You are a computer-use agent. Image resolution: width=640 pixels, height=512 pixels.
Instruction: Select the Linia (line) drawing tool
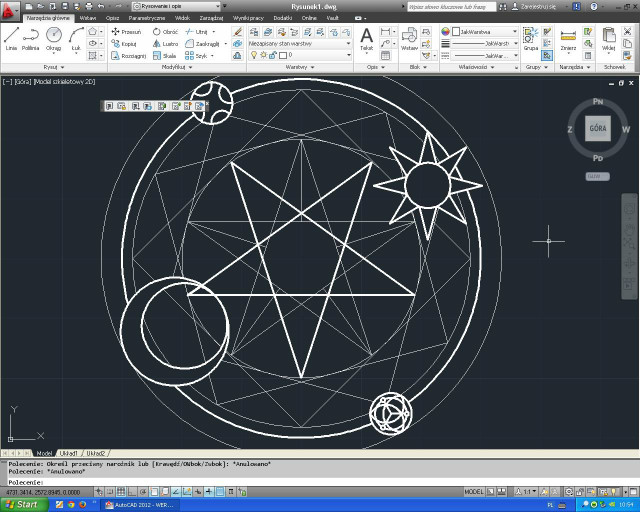pos(11,39)
